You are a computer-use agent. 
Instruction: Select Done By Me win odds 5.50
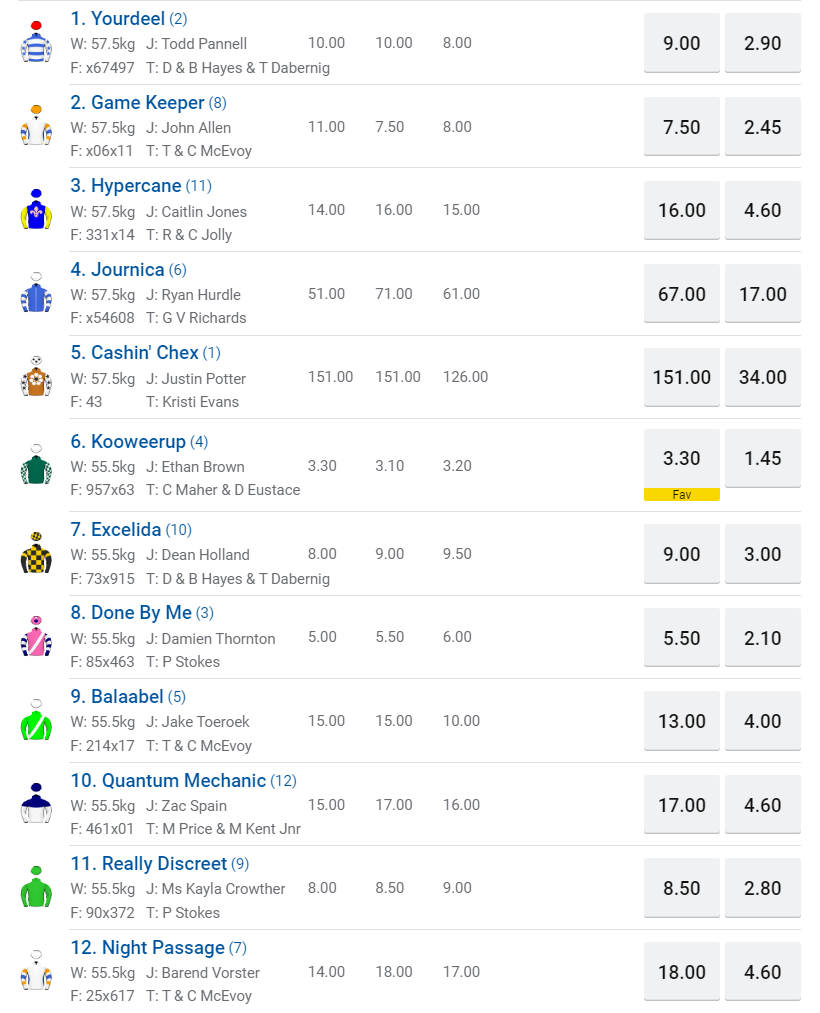682,638
